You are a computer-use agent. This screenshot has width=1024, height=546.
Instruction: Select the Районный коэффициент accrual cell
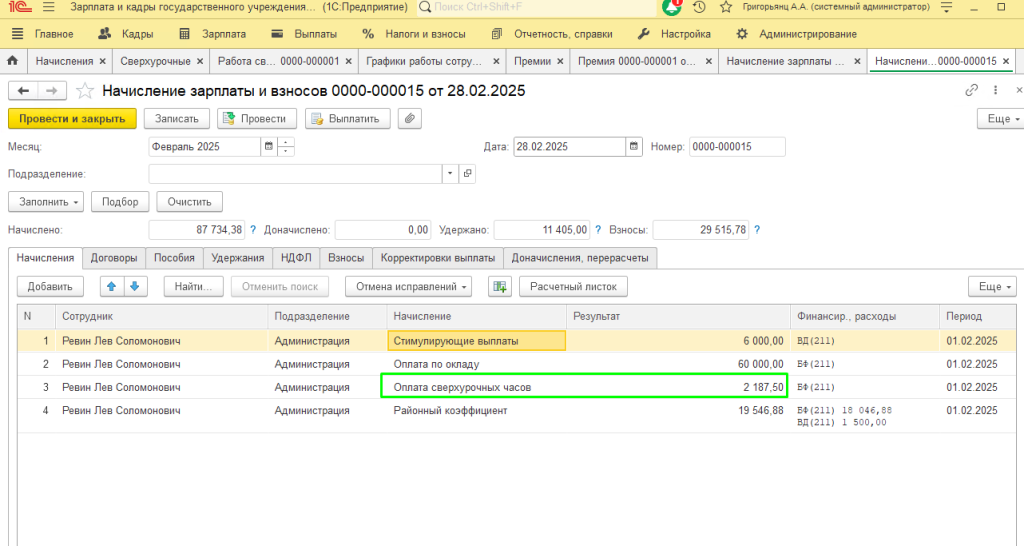click(477, 415)
